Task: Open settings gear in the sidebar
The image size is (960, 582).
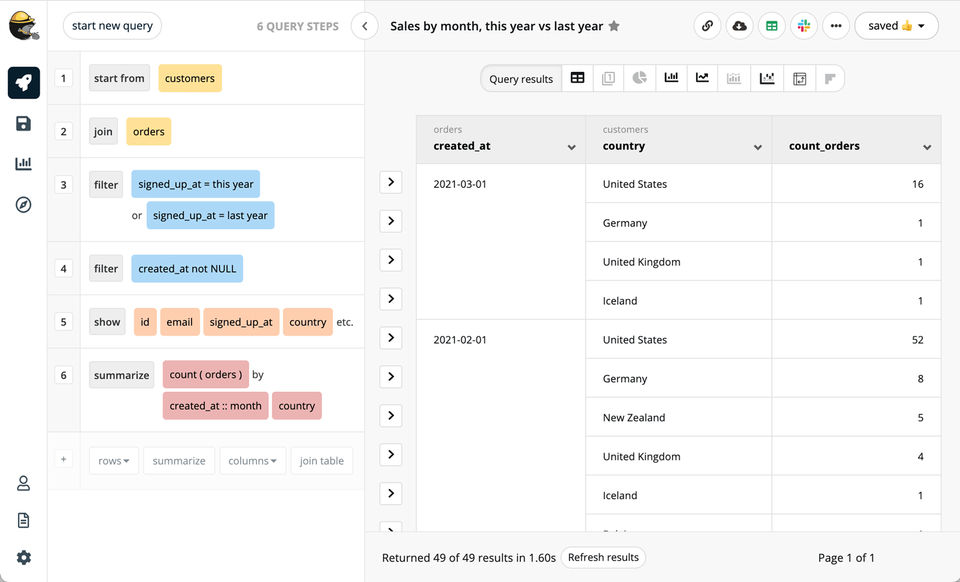Action: click(x=24, y=557)
